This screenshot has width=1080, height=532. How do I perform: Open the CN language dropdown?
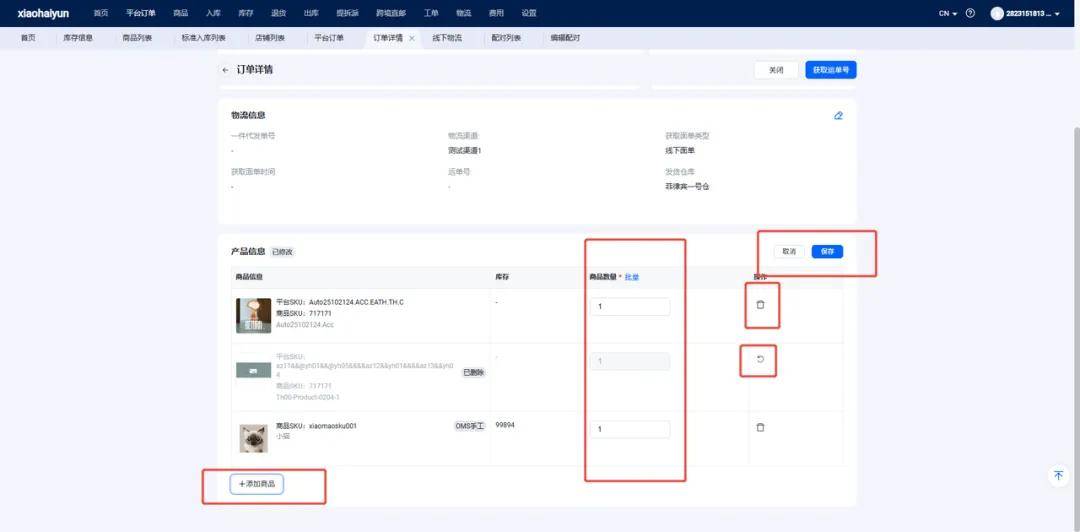[948, 13]
